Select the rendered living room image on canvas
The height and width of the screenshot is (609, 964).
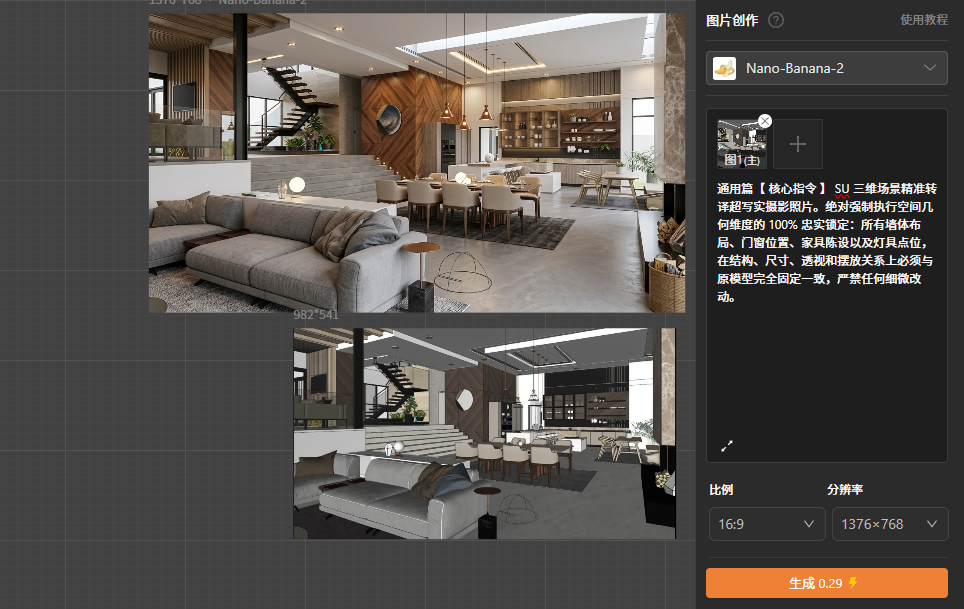417,163
